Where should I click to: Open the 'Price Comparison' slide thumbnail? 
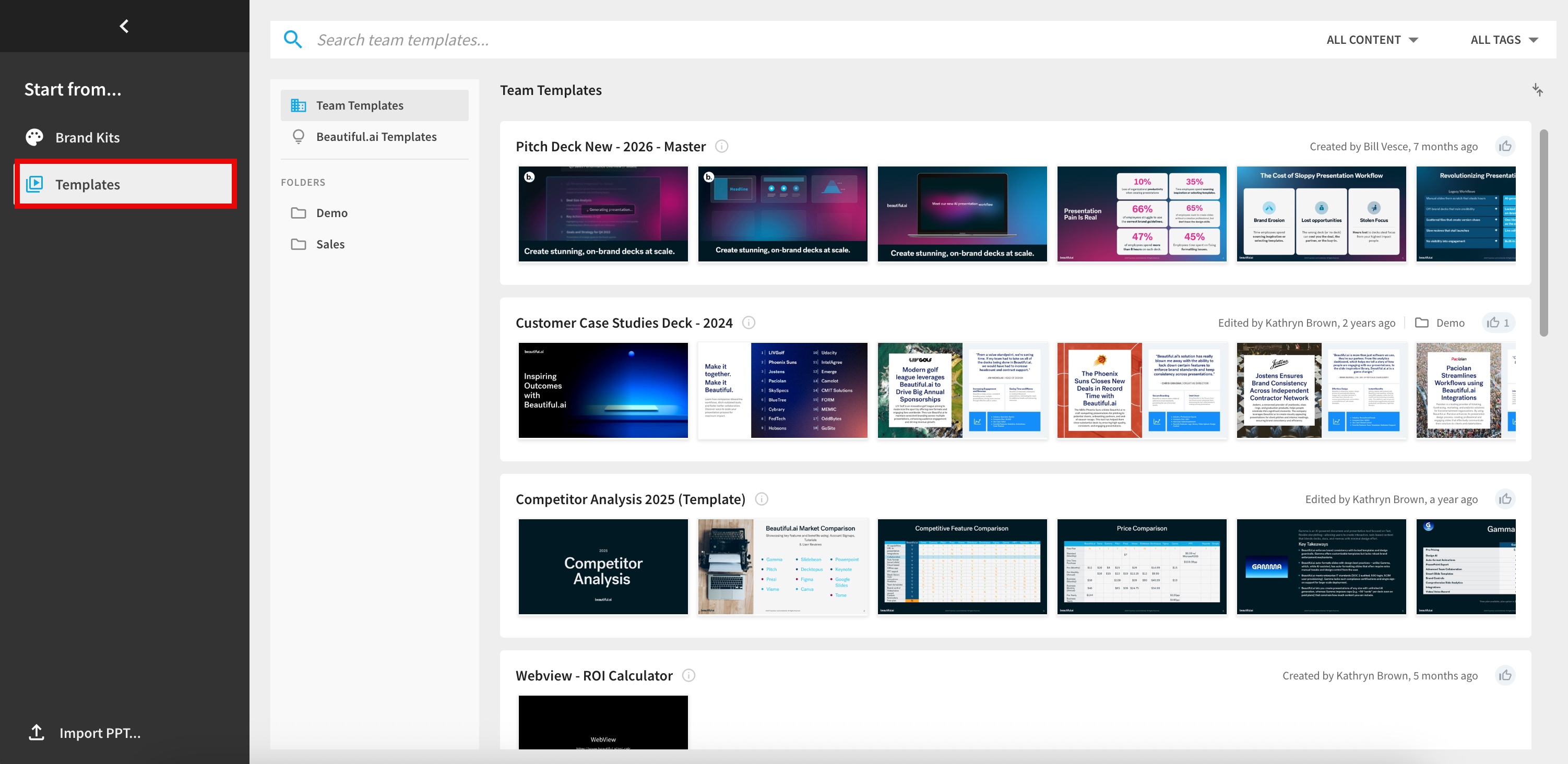click(x=1142, y=567)
